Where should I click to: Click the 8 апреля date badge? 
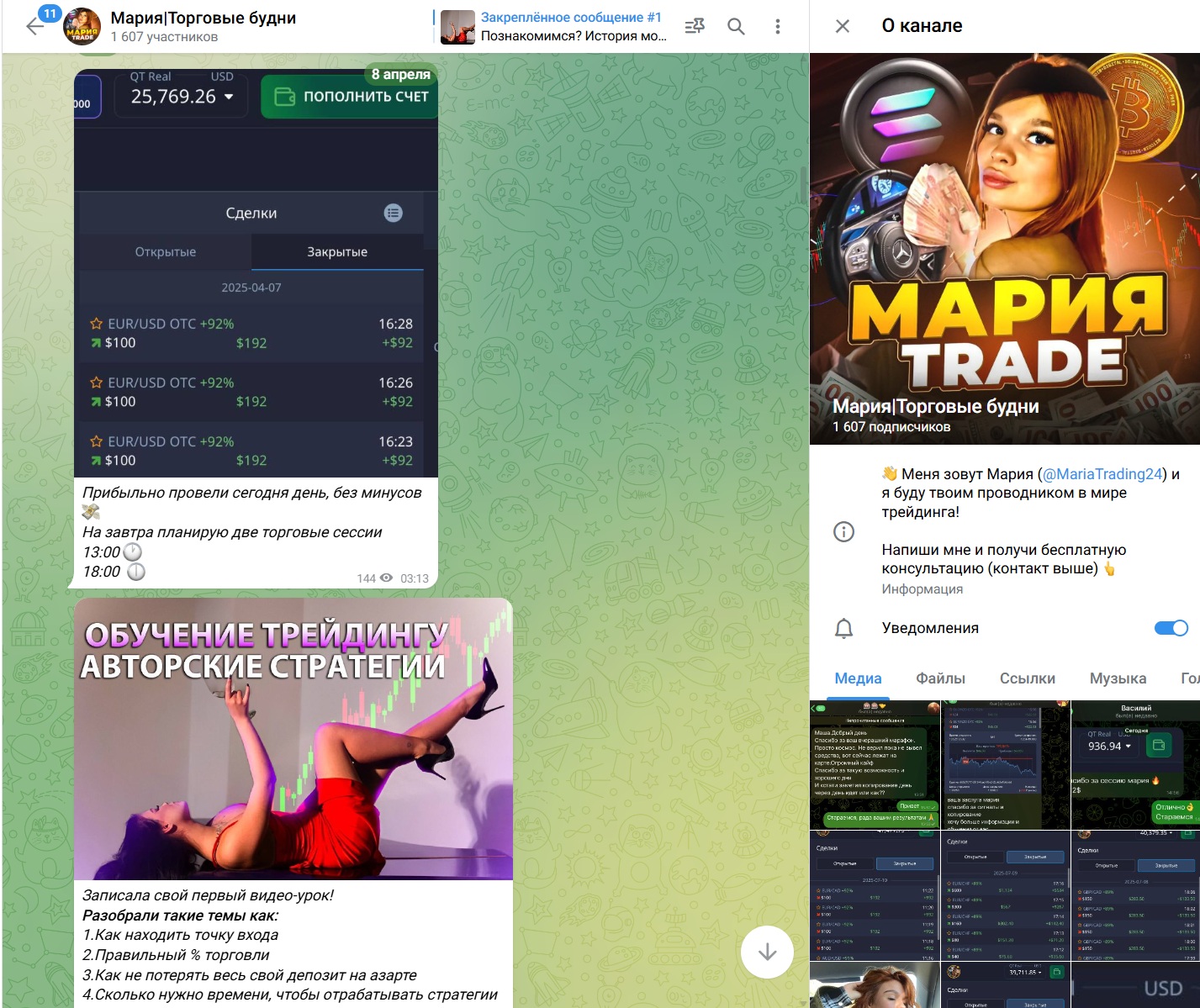[401, 74]
